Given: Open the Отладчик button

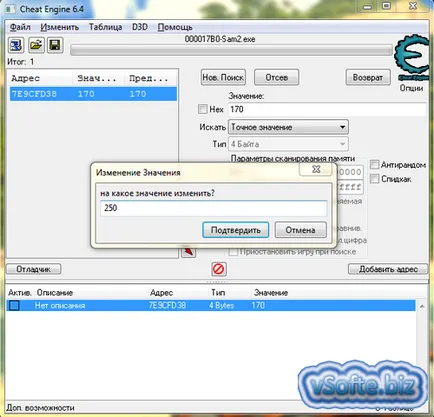Looking at the screenshot, I should (x=34, y=269).
